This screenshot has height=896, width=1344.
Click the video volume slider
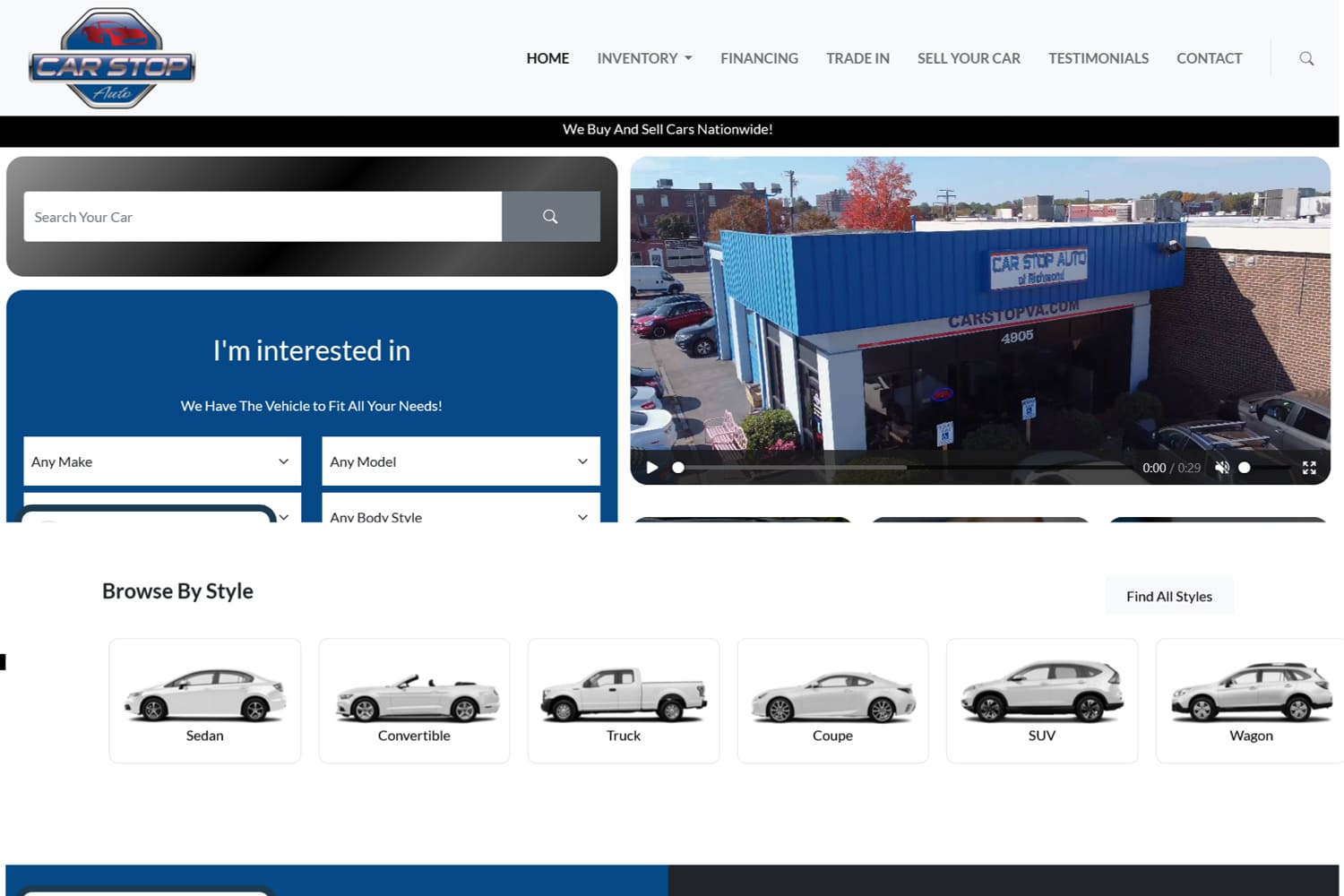click(x=1263, y=468)
